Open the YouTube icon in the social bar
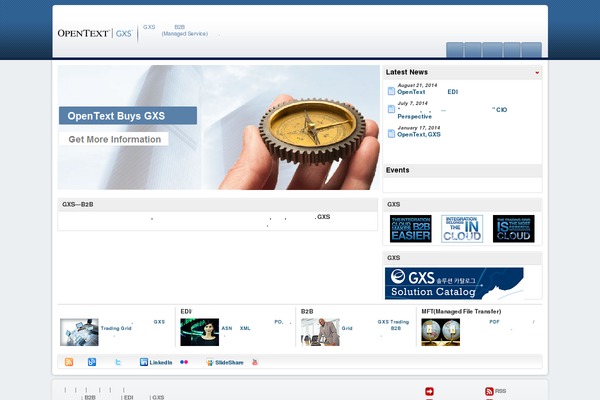 pyautogui.click(x=255, y=362)
